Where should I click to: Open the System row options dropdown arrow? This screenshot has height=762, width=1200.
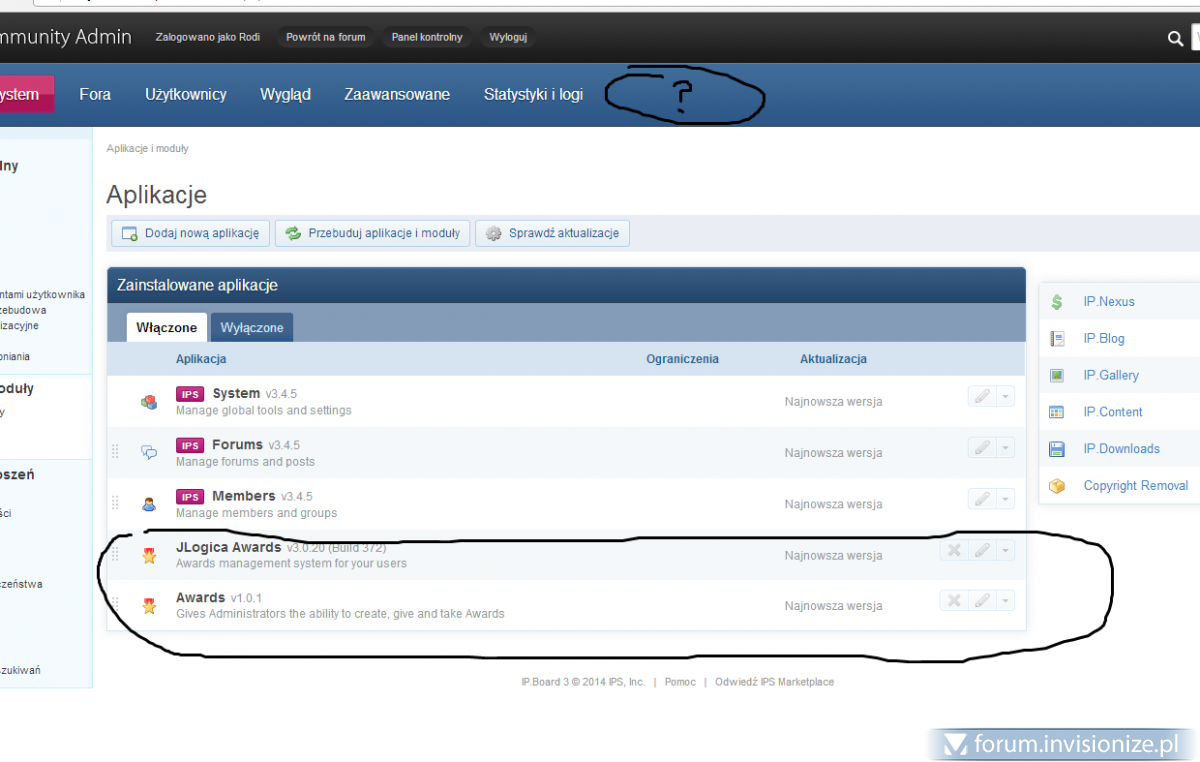point(1005,397)
